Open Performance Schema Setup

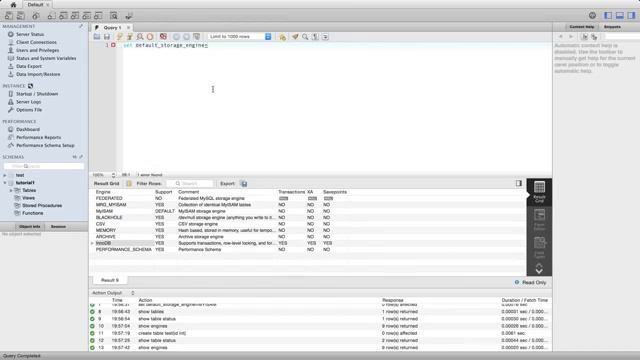pyautogui.click(x=45, y=145)
